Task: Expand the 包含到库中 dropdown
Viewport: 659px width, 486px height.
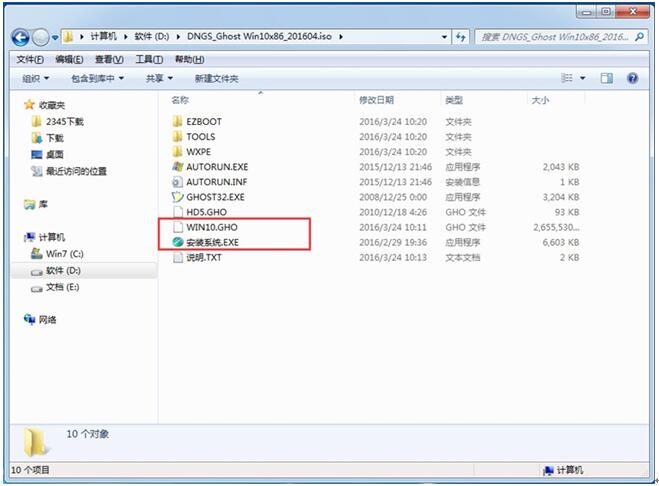Action: (x=97, y=78)
